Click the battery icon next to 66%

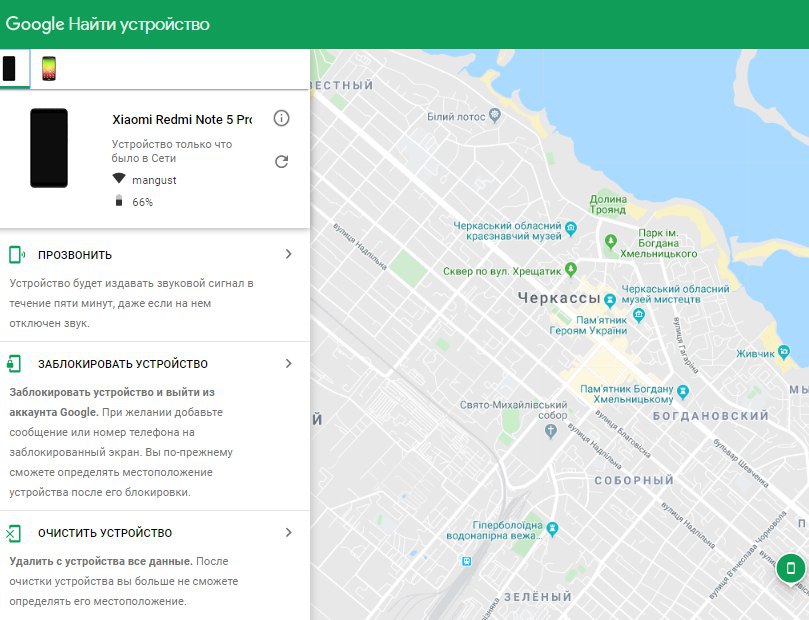[119, 201]
